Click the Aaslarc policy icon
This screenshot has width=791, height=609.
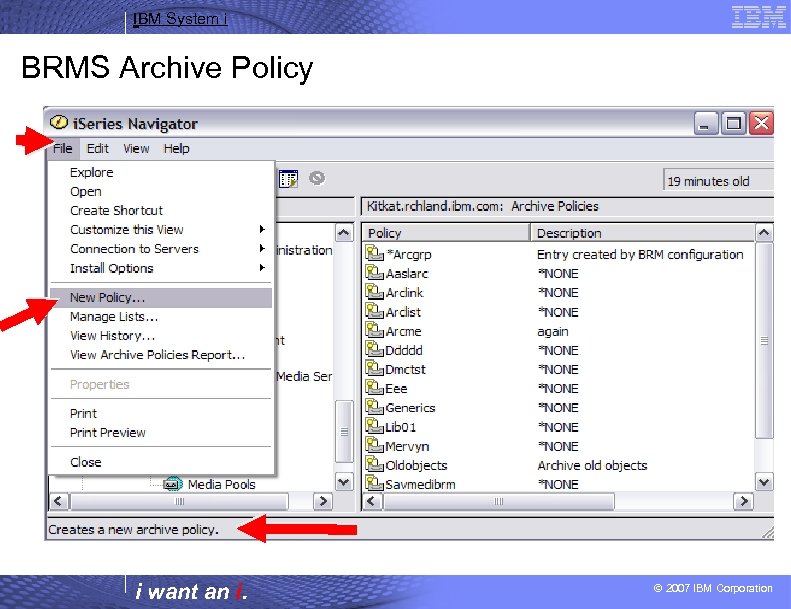click(374, 272)
